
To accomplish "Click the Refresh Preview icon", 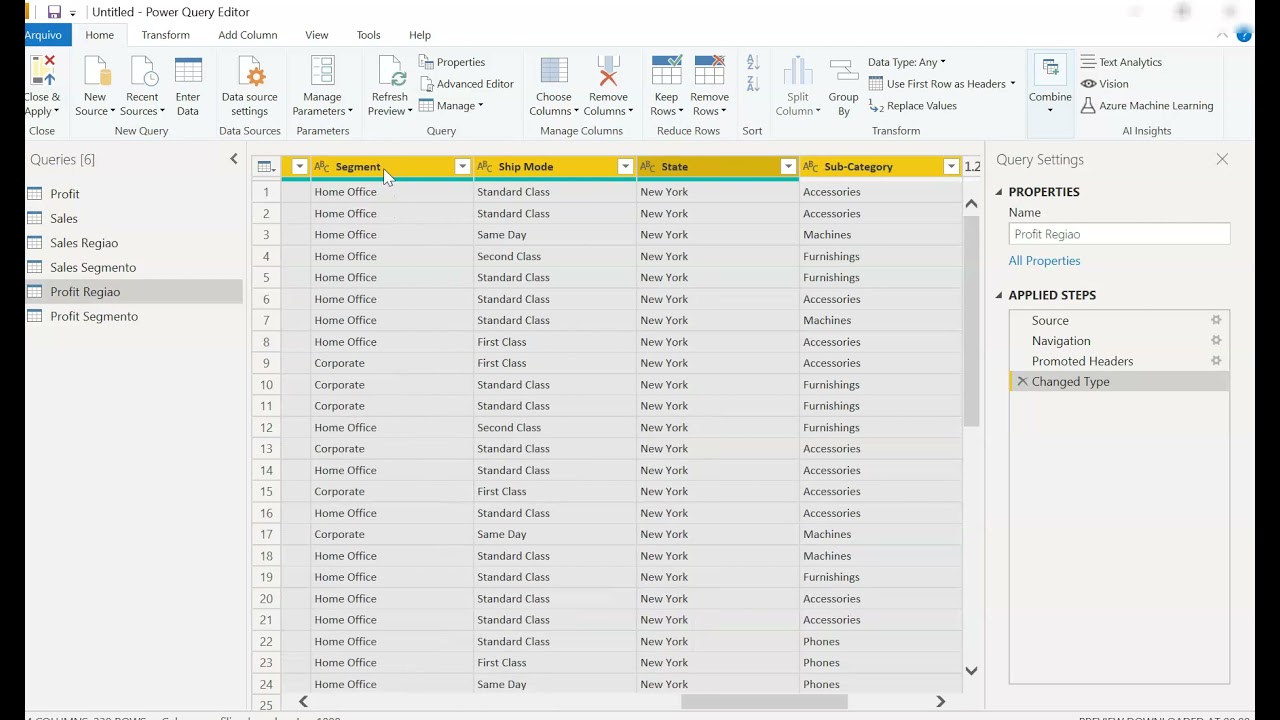I will pyautogui.click(x=390, y=72).
